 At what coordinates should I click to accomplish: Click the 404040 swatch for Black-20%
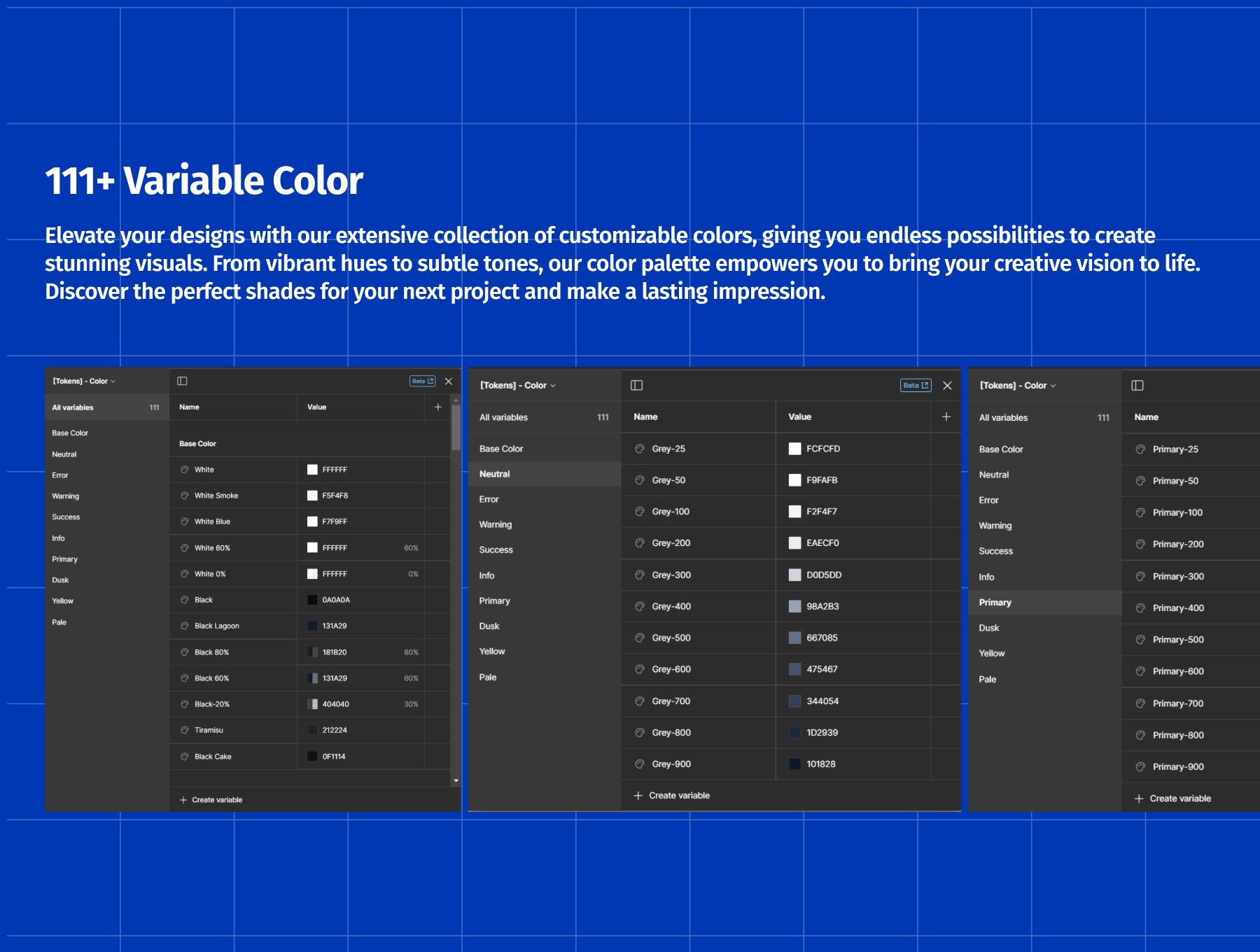tap(312, 704)
